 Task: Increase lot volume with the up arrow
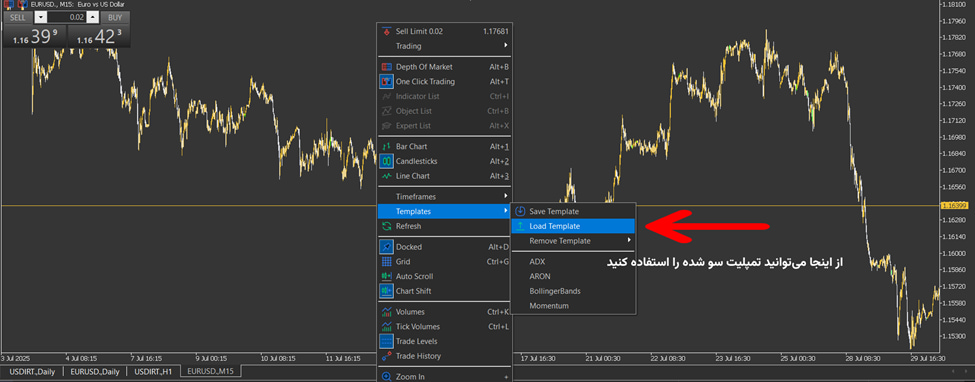93,17
